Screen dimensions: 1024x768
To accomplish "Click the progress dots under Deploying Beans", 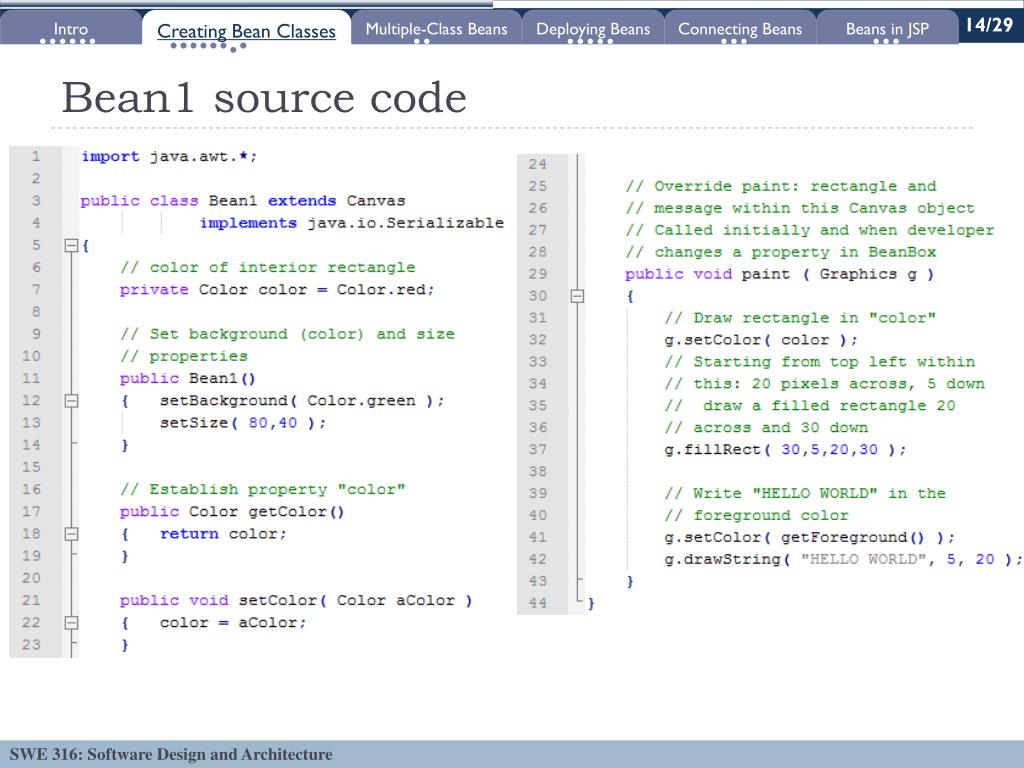I will tap(592, 43).
